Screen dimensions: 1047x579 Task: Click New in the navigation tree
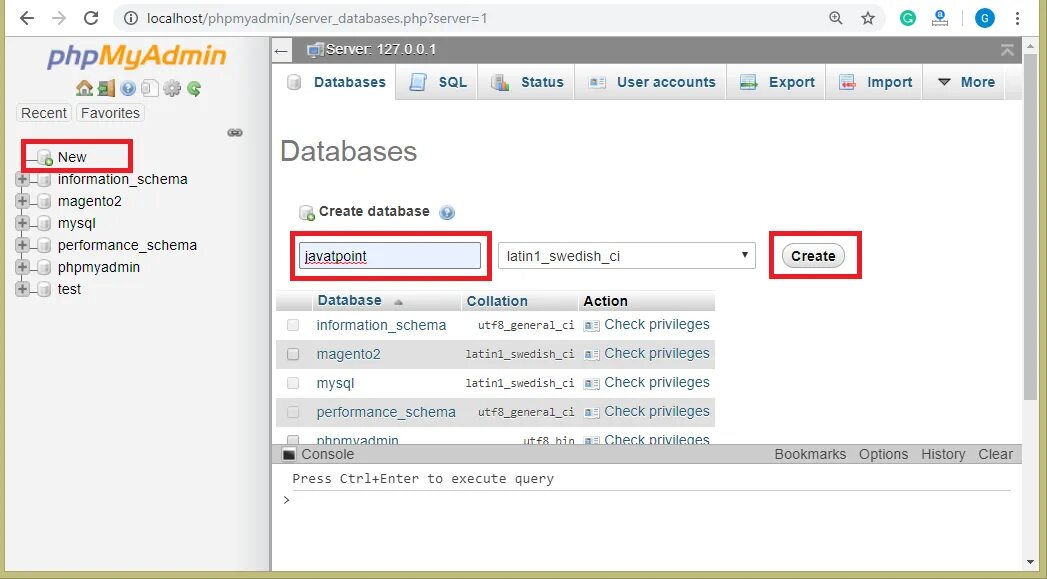click(72, 158)
